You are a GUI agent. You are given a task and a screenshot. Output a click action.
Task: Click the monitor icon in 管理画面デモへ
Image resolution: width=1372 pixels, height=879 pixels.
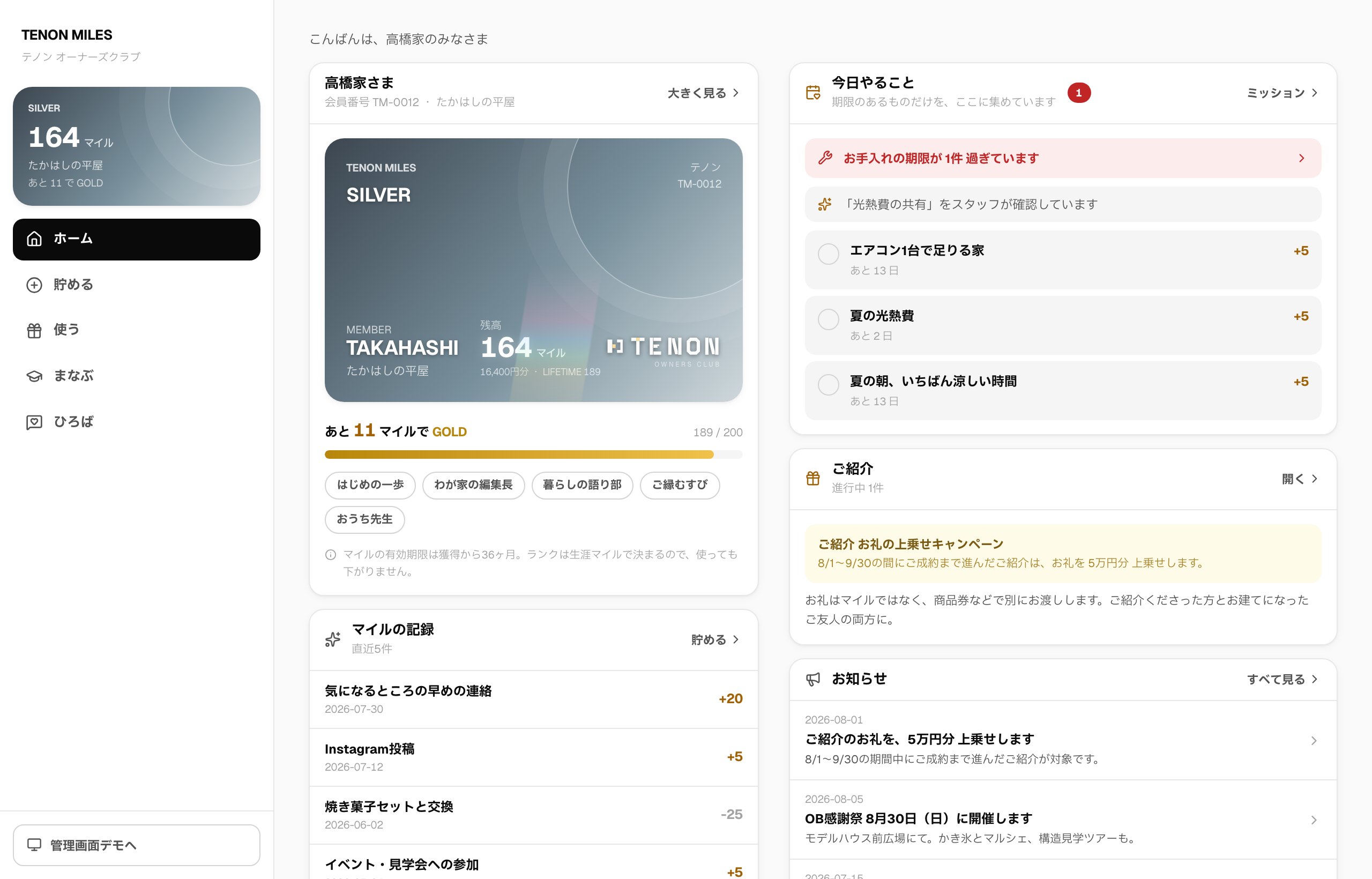coord(34,844)
